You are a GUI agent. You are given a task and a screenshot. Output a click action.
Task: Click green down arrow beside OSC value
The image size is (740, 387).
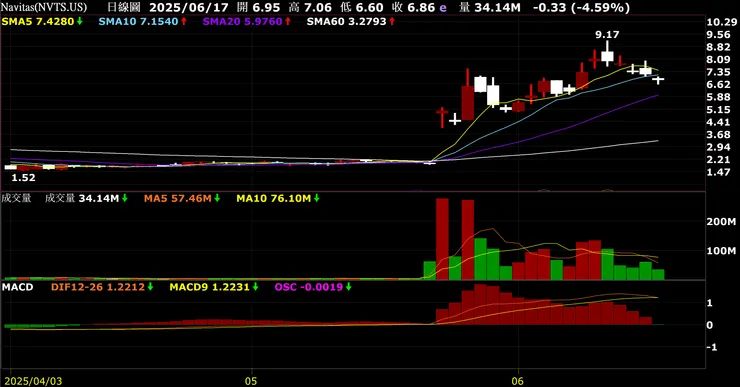(348, 287)
